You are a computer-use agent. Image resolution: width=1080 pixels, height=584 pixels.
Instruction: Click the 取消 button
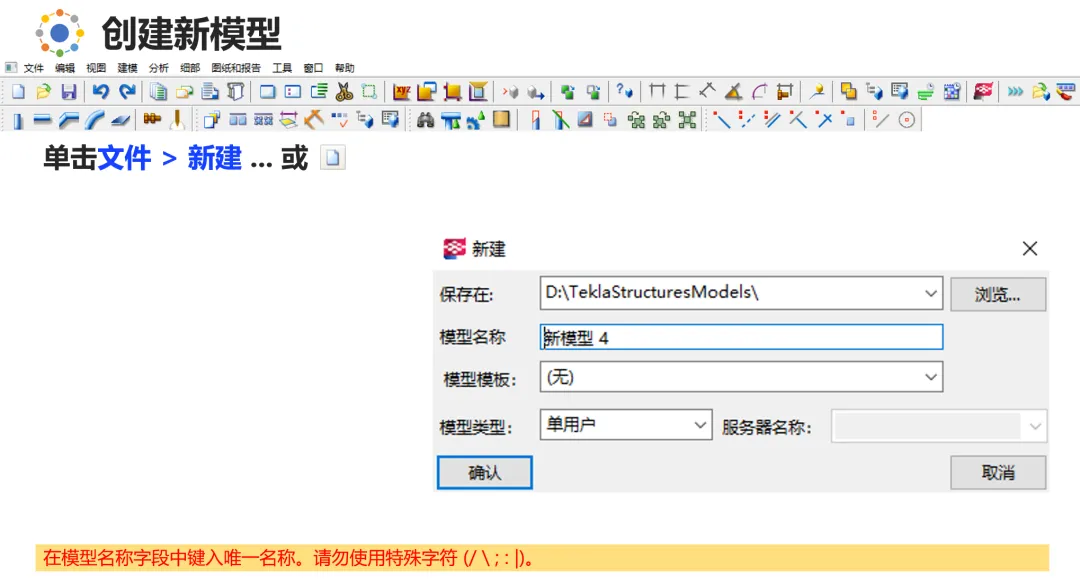click(998, 472)
